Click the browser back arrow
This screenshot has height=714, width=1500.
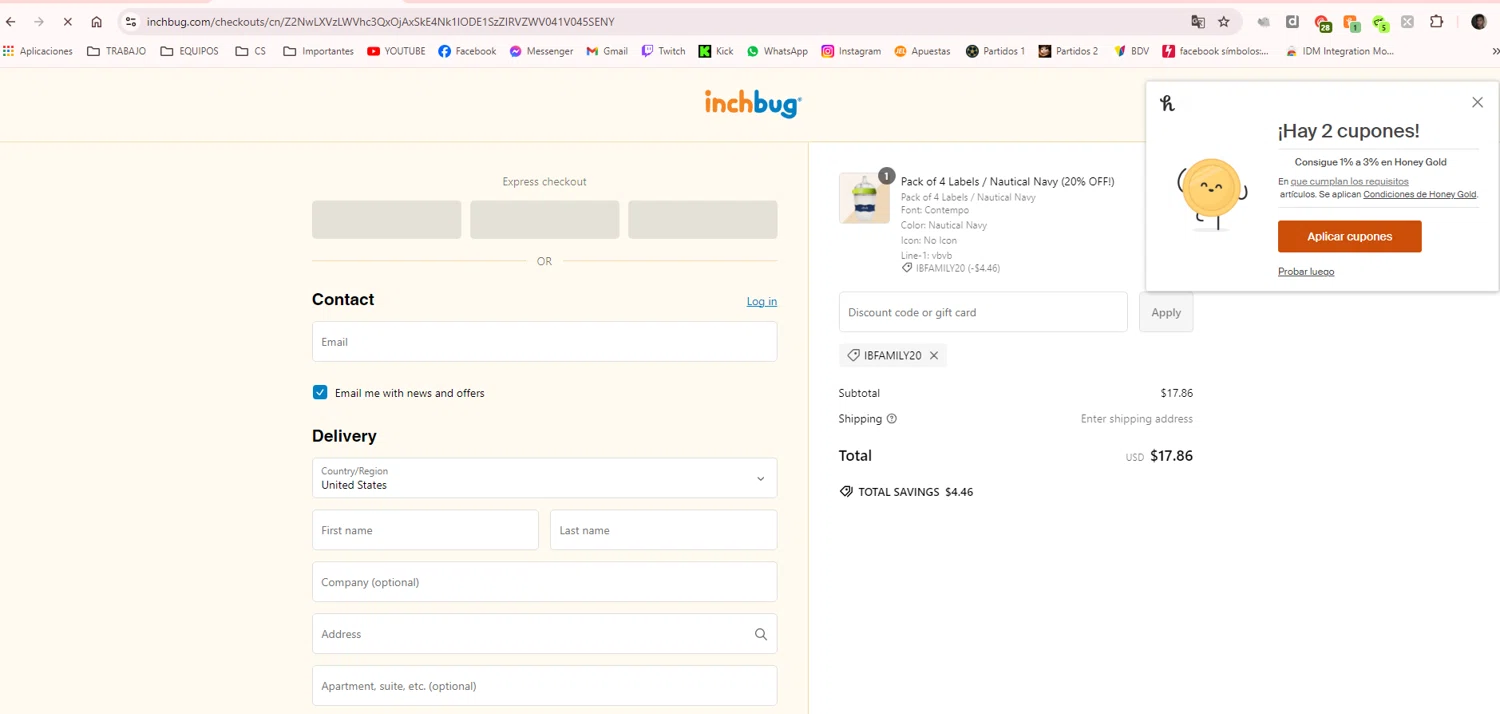11,22
